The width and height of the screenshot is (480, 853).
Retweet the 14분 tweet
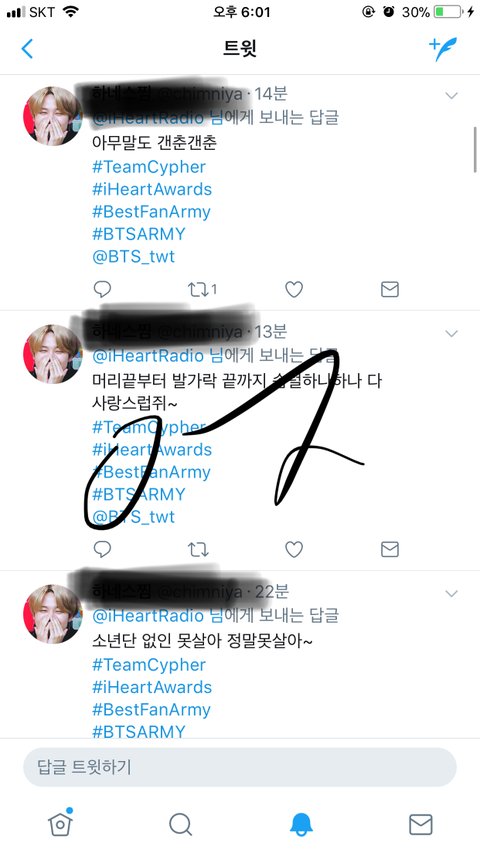[x=202, y=289]
